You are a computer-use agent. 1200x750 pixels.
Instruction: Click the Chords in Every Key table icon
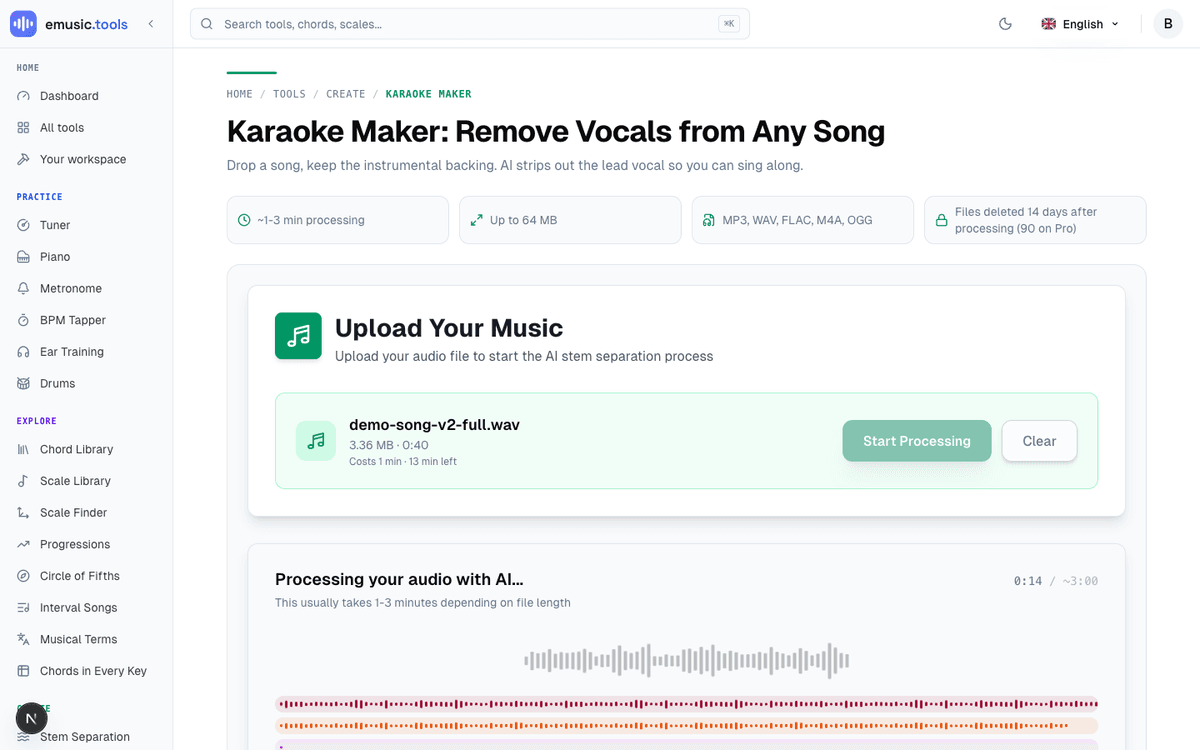click(23, 671)
